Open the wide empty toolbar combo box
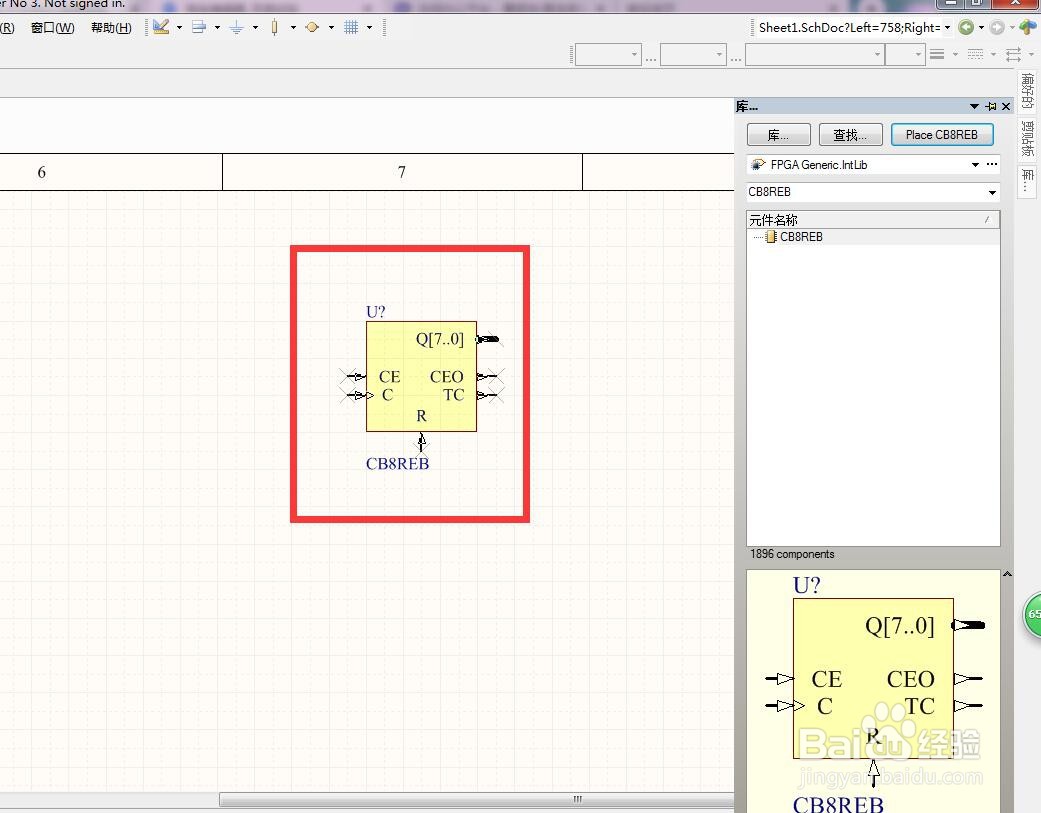Viewport: 1041px width, 813px height. click(815, 54)
